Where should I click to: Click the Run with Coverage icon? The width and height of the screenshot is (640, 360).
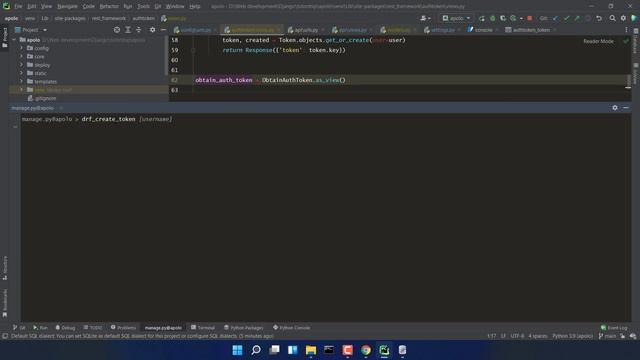(x=503, y=18)
